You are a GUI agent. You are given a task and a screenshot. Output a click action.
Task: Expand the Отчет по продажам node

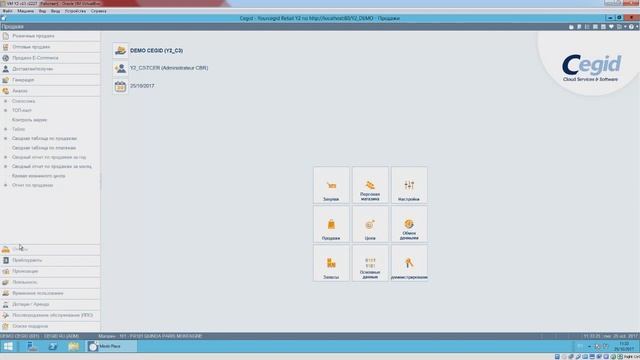tap(5, 185)
